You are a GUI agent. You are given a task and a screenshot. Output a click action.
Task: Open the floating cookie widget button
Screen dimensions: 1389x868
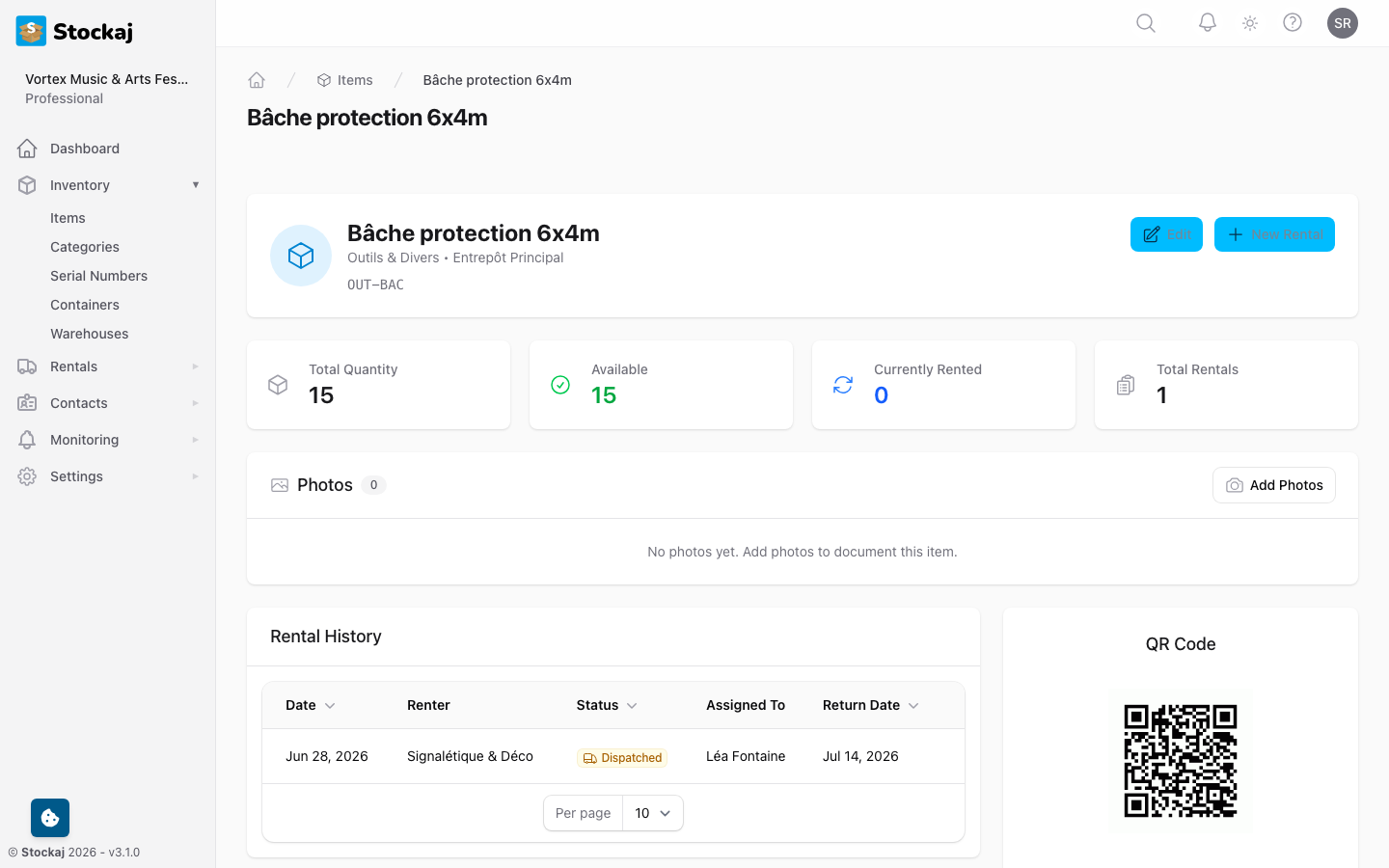49,817
